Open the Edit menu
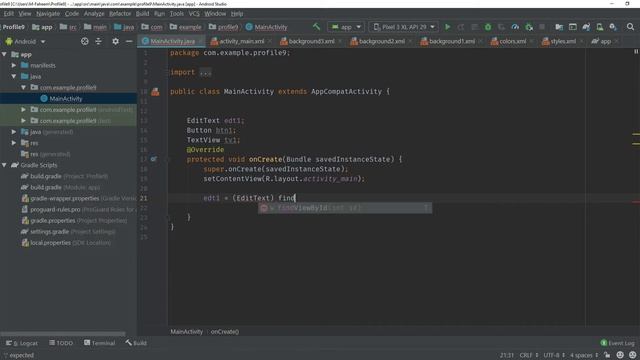This screenshot has height=360, width=640. 9,13
